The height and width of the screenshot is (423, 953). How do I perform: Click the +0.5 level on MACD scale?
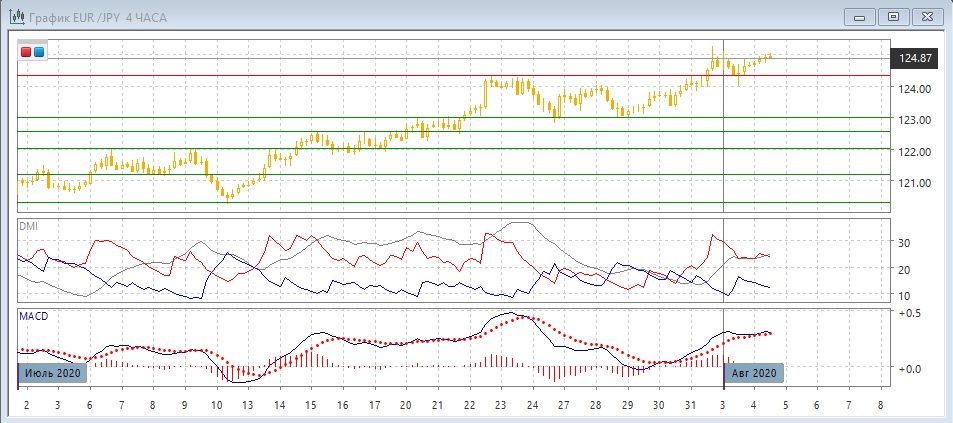coord(908,313)
